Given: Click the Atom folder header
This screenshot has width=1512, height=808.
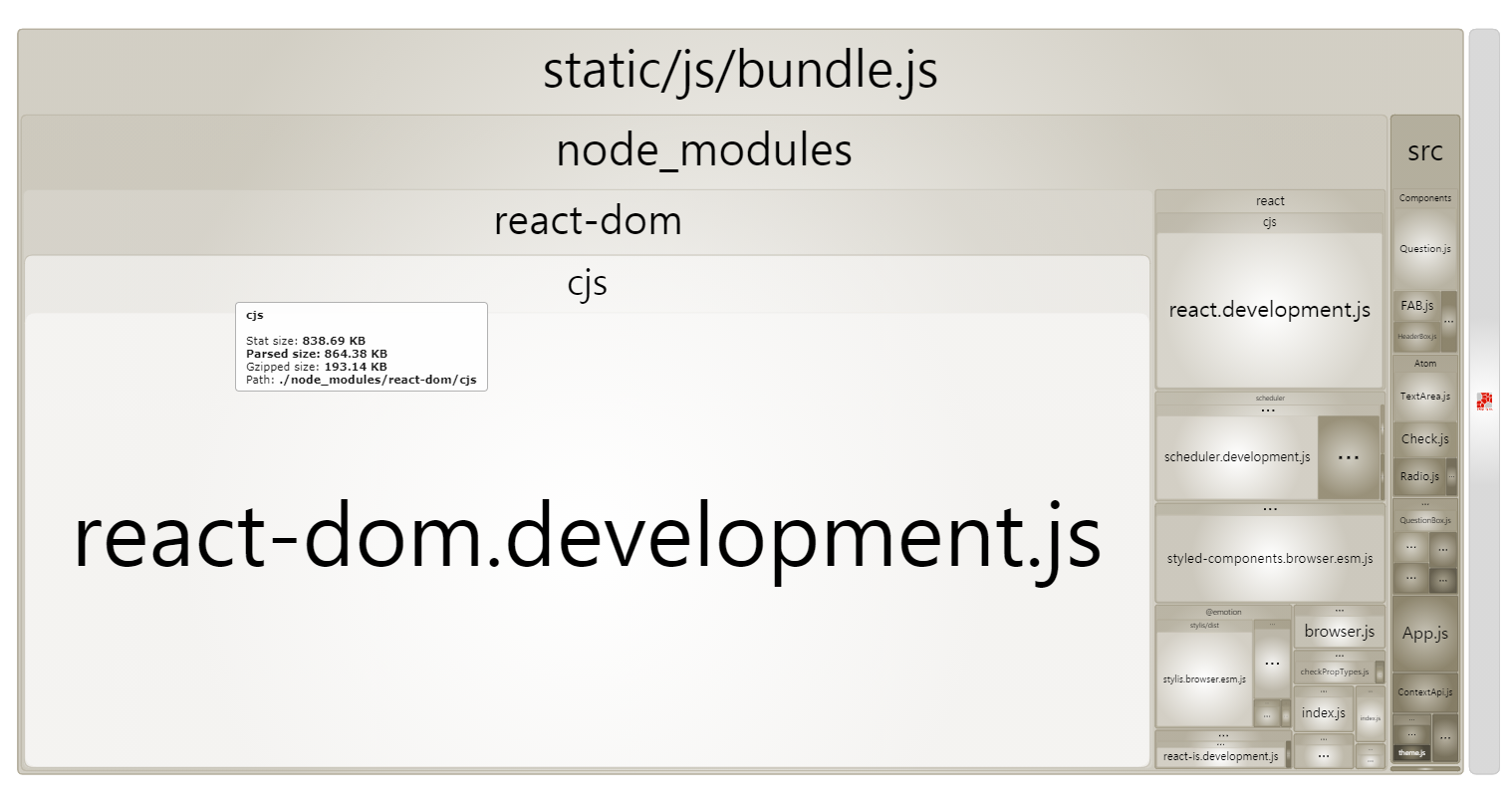Looking at the screenshot, I should pos(1425,364).
